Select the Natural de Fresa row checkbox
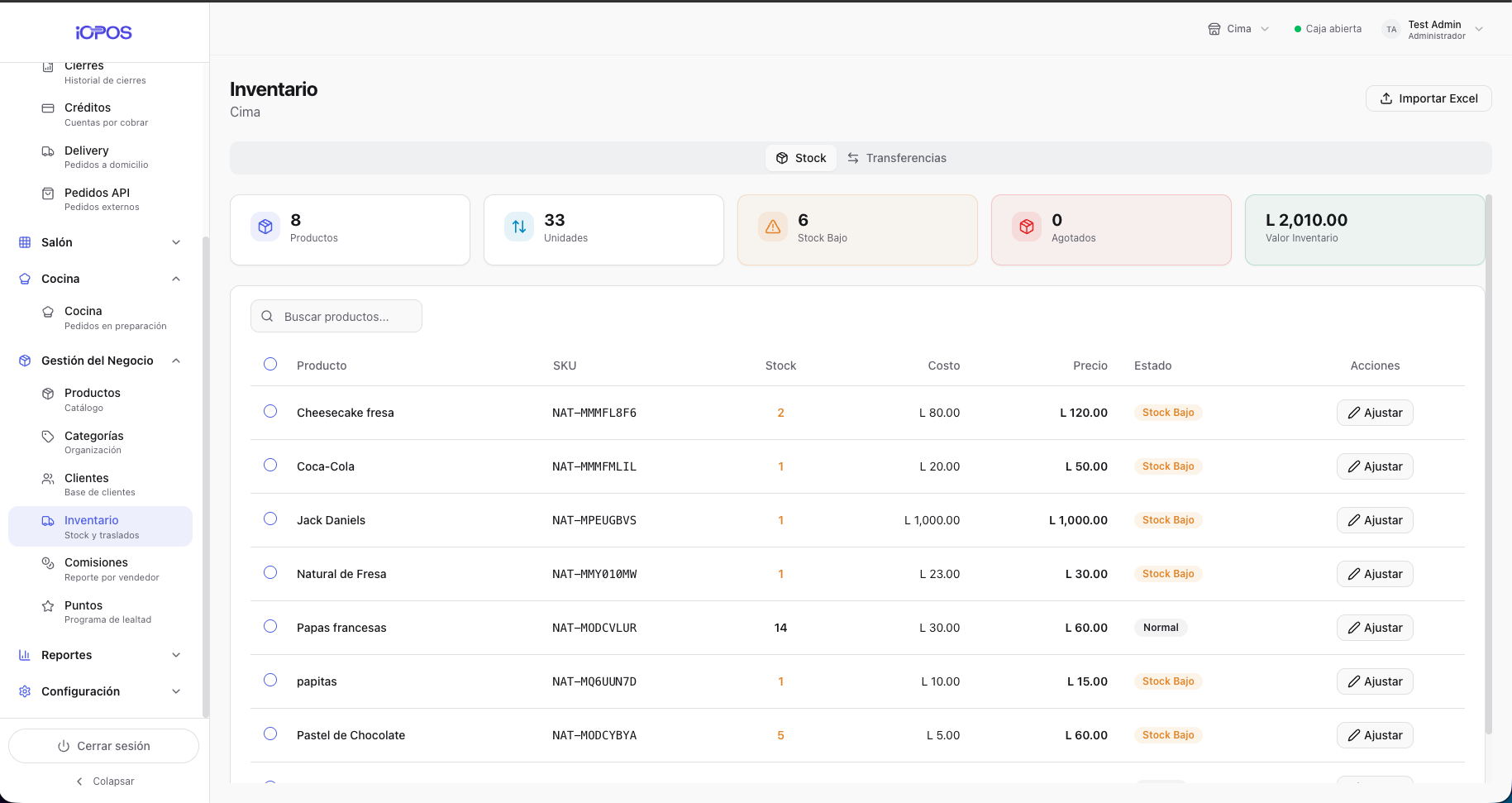The height and width of the screenshot is (803, 1512). pos(270,572)
